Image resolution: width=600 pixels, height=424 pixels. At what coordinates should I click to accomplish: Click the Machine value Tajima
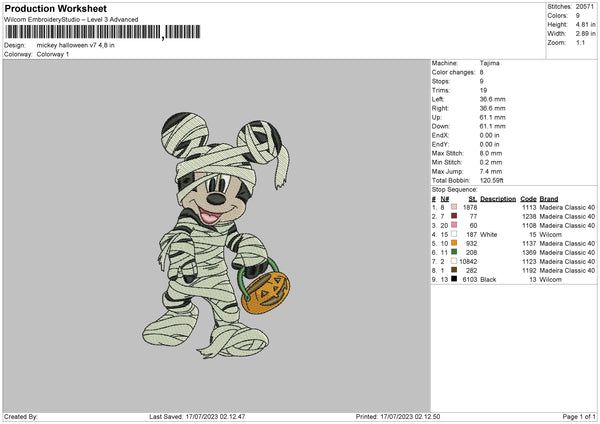(489, 63)
